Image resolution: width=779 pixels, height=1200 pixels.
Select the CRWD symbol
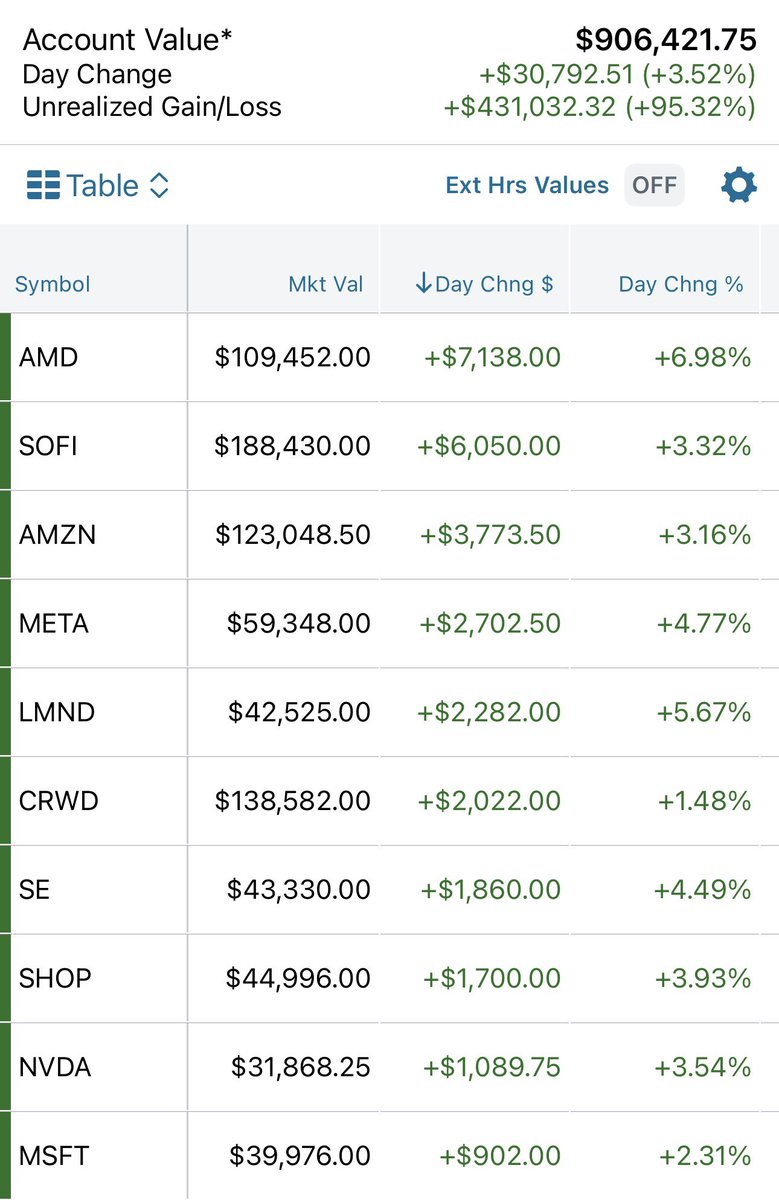click(x=59, y=801)
